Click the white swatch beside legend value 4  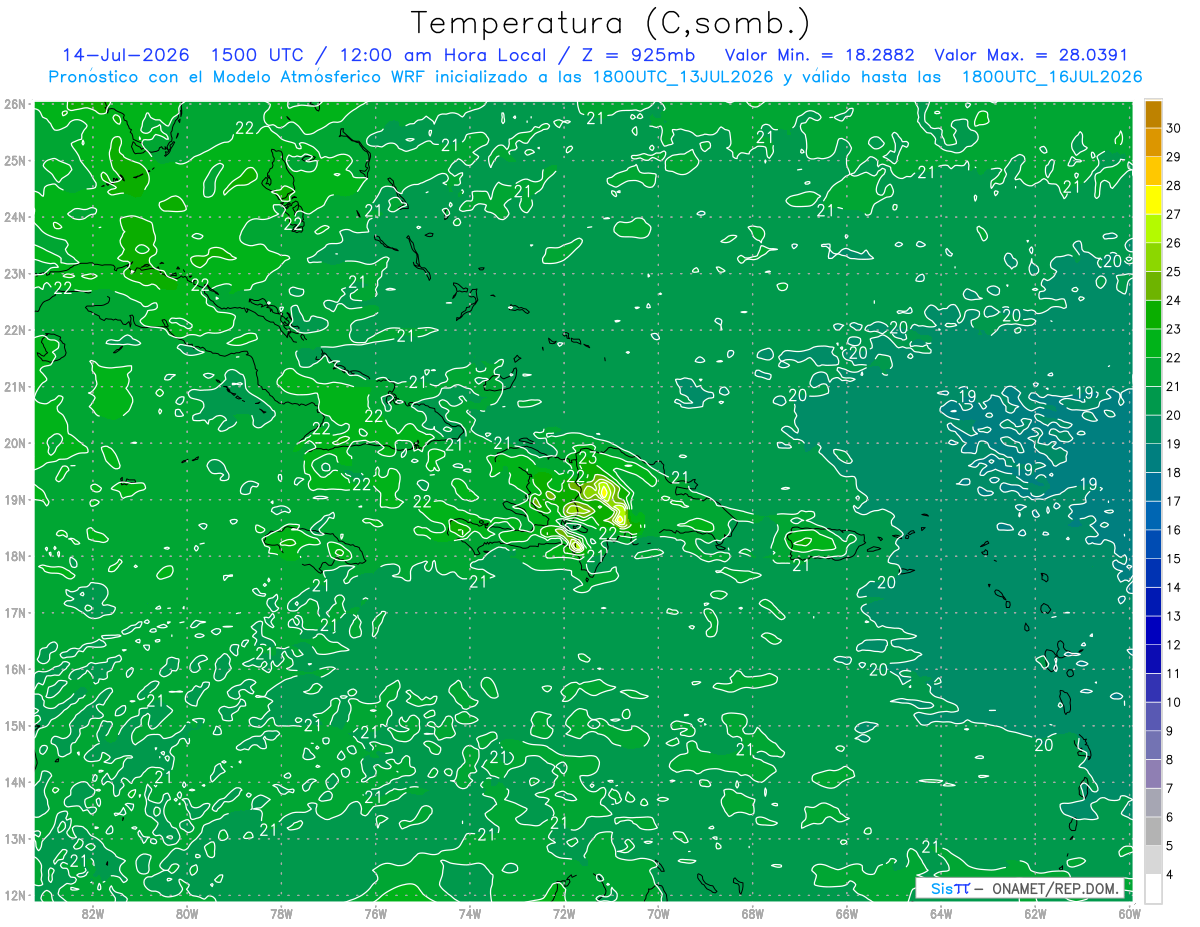click(x=1153, y=888)
